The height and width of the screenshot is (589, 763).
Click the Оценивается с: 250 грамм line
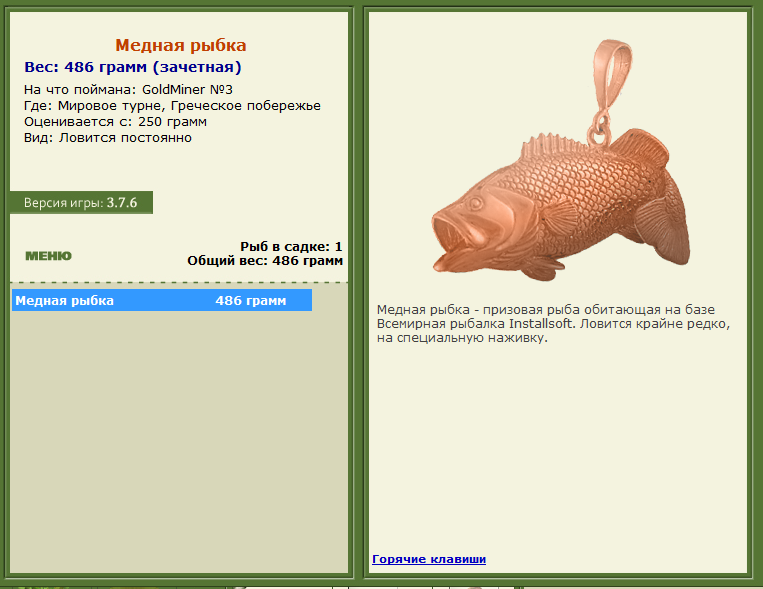pos(115,122)
